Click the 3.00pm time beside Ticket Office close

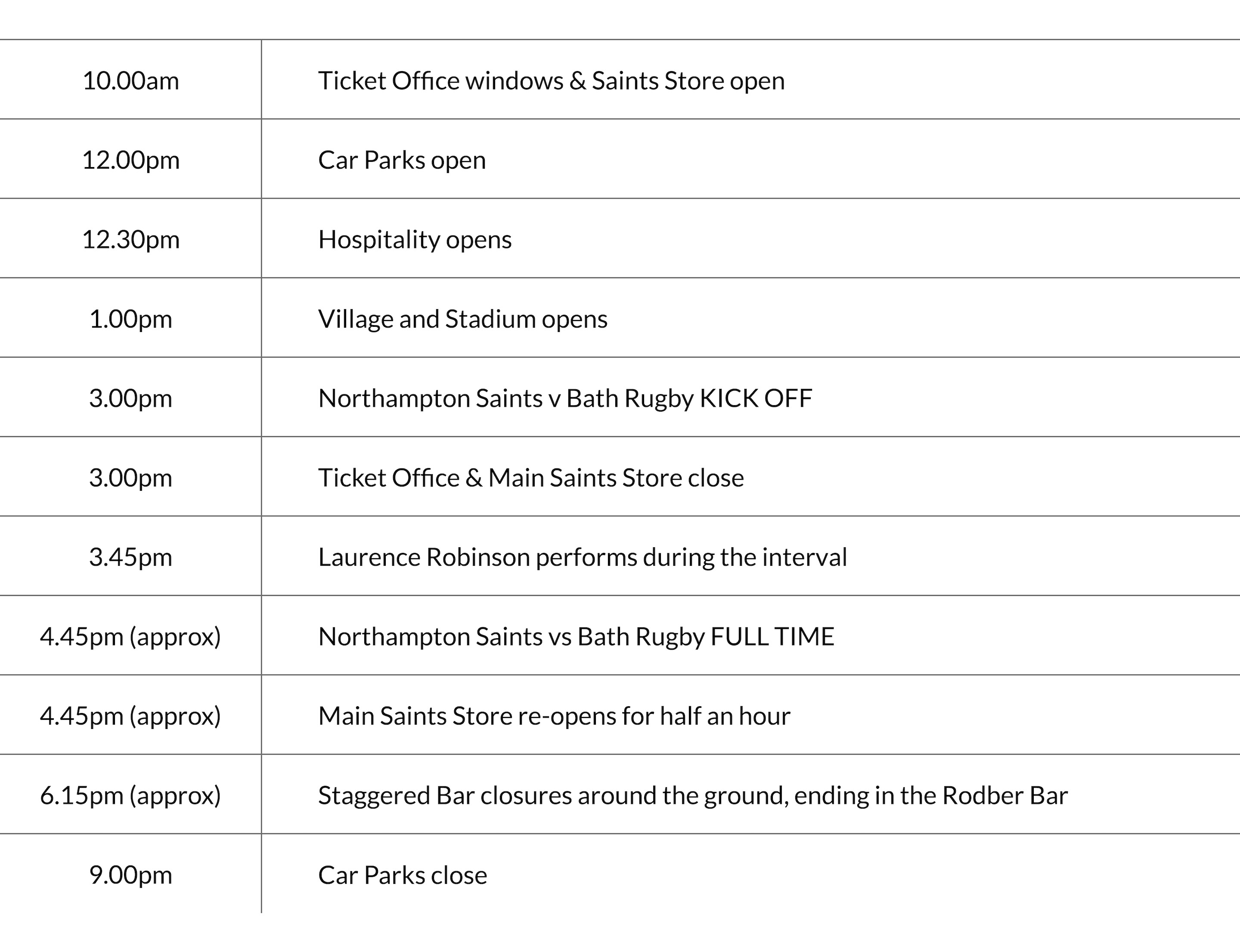coord(130,478)
